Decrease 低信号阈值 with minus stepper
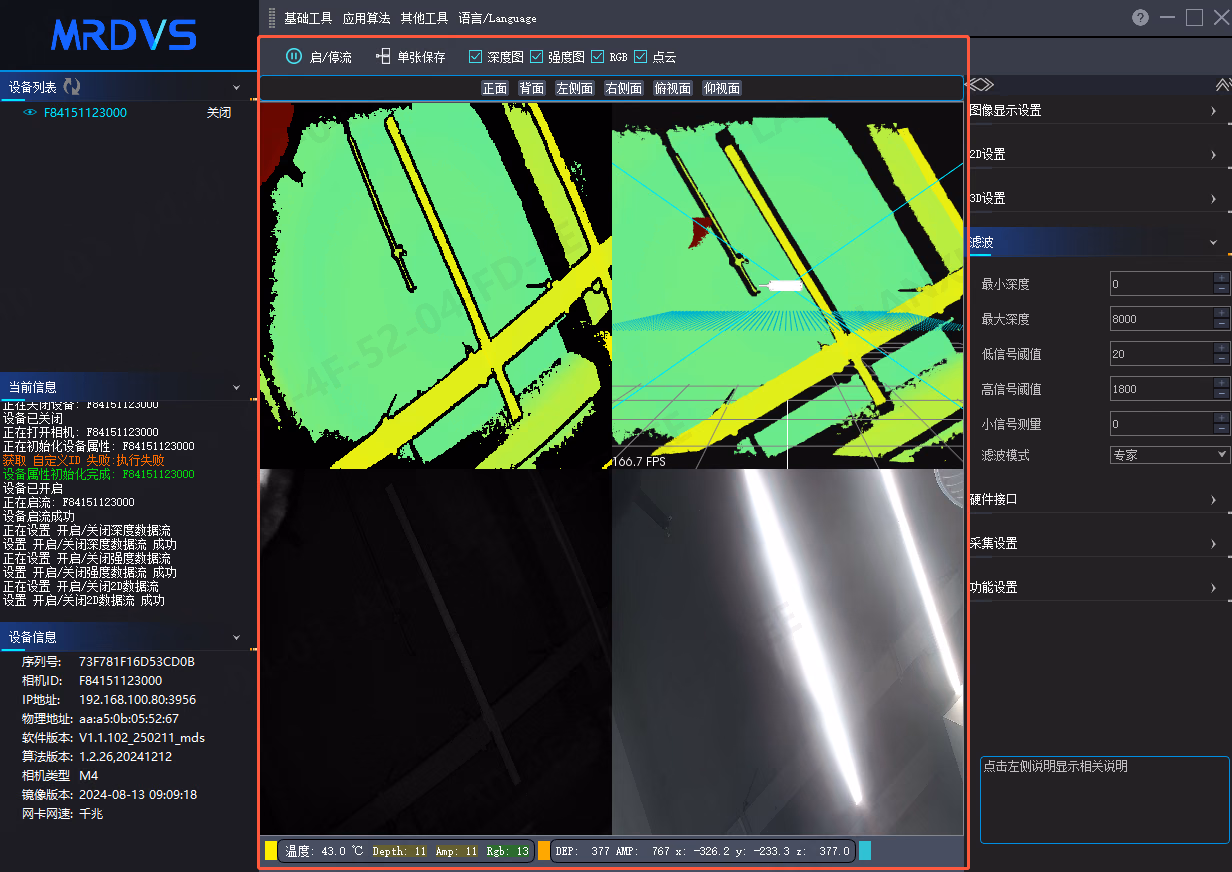 (x=1221, y=359)
